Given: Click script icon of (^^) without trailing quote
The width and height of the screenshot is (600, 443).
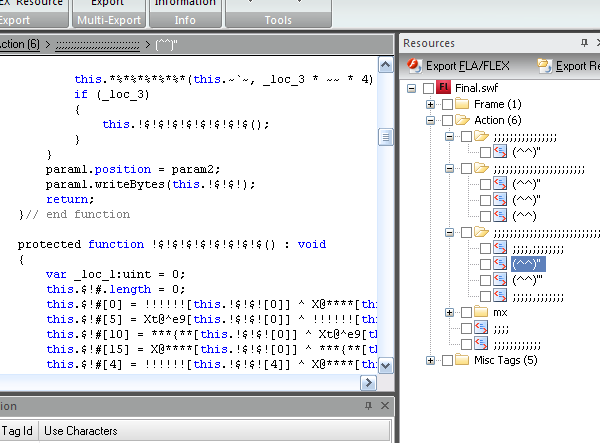Looking at the screenshot, I should [500, 215].
